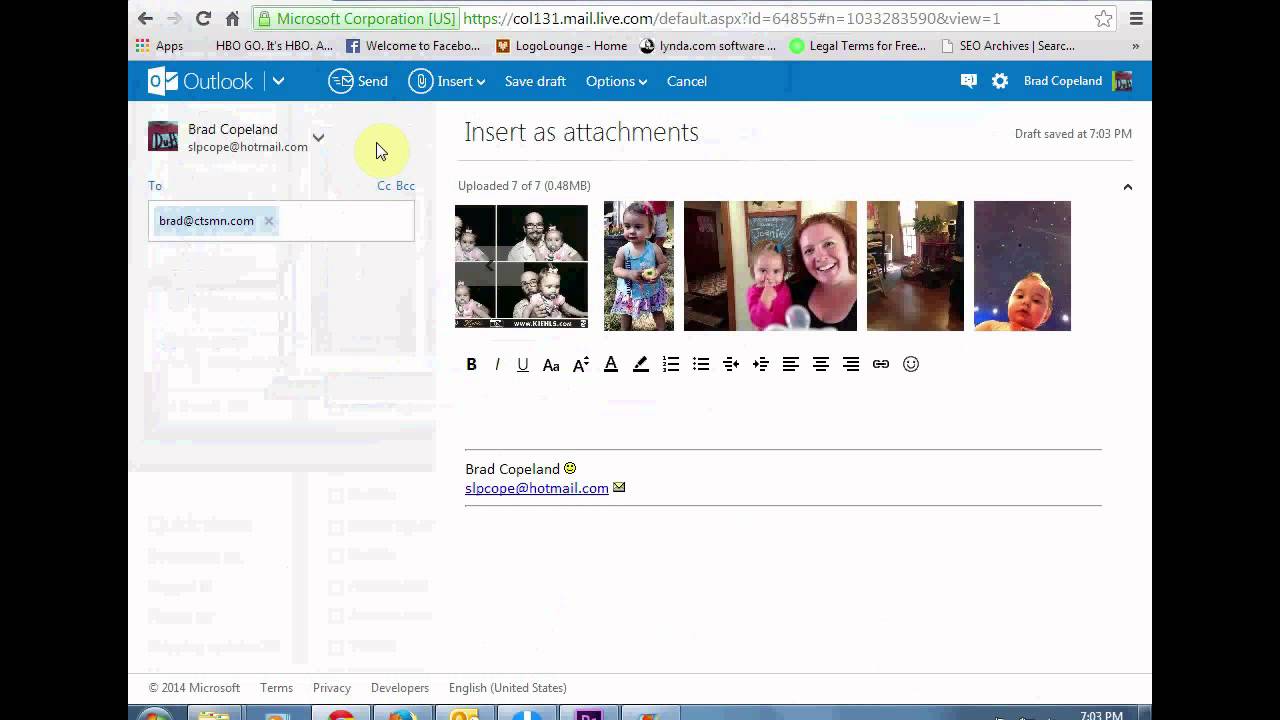Viewport: 1280px width, 720px height.
Task: Open the messaging chat icon
Action: pyautogui.click(x=968, y=81)
